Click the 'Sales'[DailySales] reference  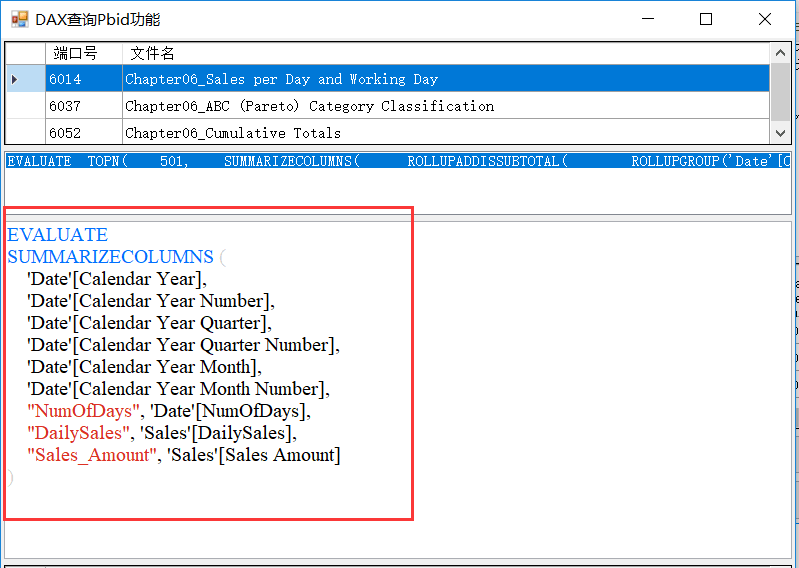217,433
